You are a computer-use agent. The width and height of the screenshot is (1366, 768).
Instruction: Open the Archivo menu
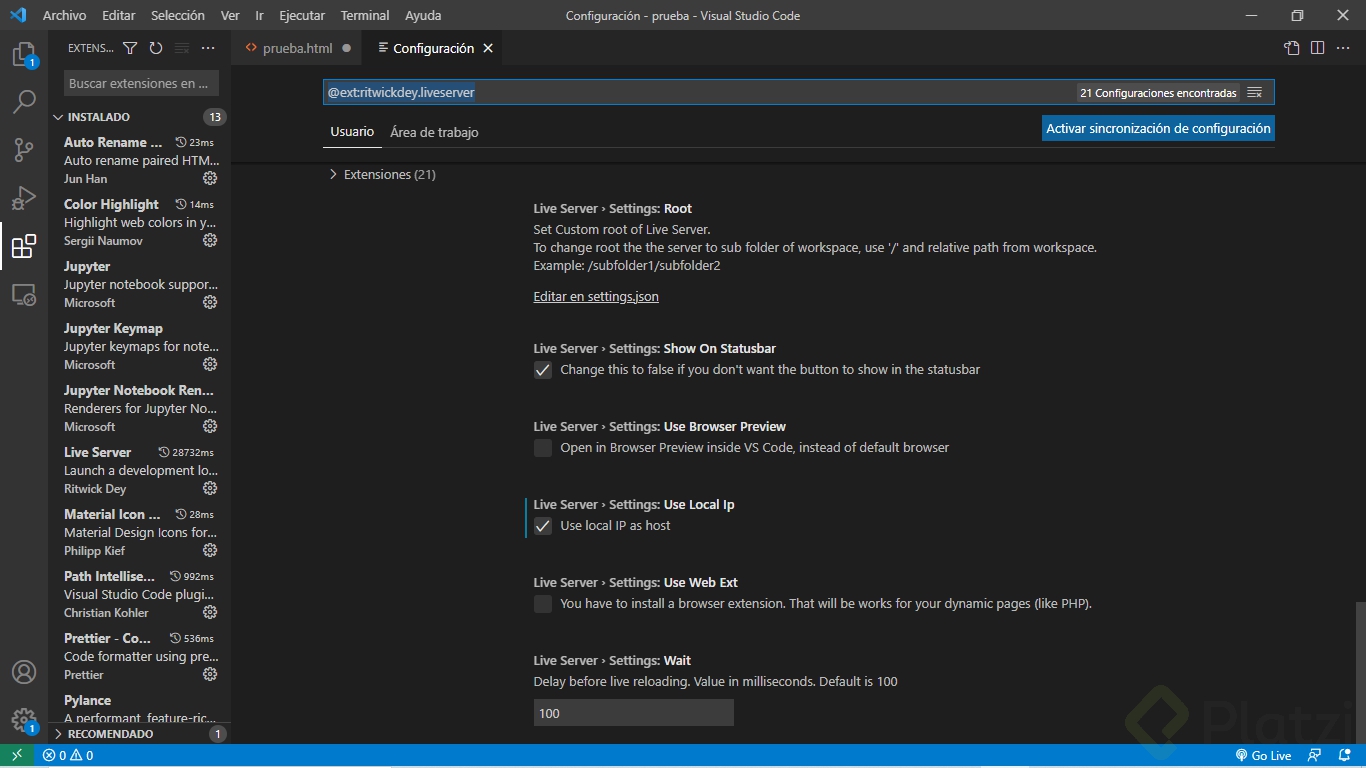pyautogui.click(x=64, y=15)
